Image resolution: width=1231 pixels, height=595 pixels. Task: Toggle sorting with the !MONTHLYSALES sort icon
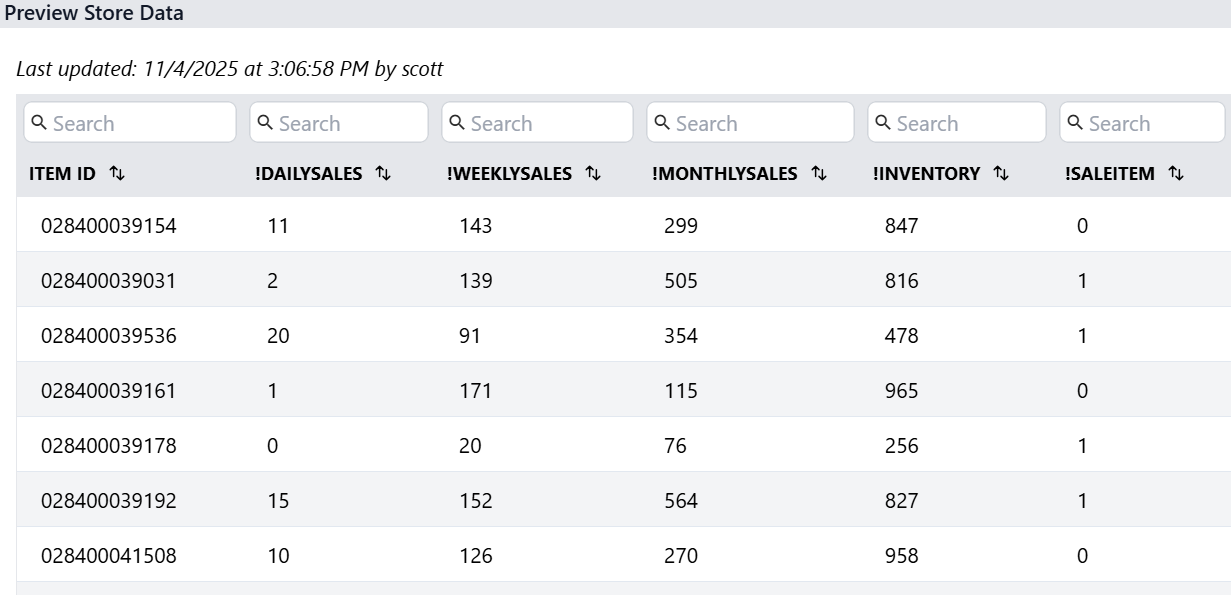(x=819, y=174)
